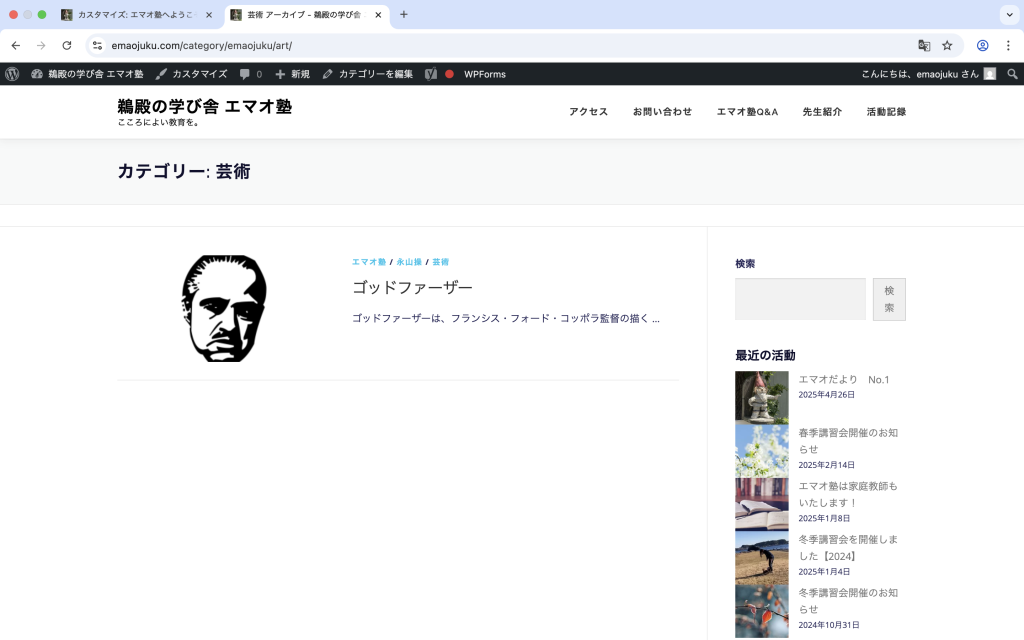Open the ゴッドファーザー post title

(412, 287)
